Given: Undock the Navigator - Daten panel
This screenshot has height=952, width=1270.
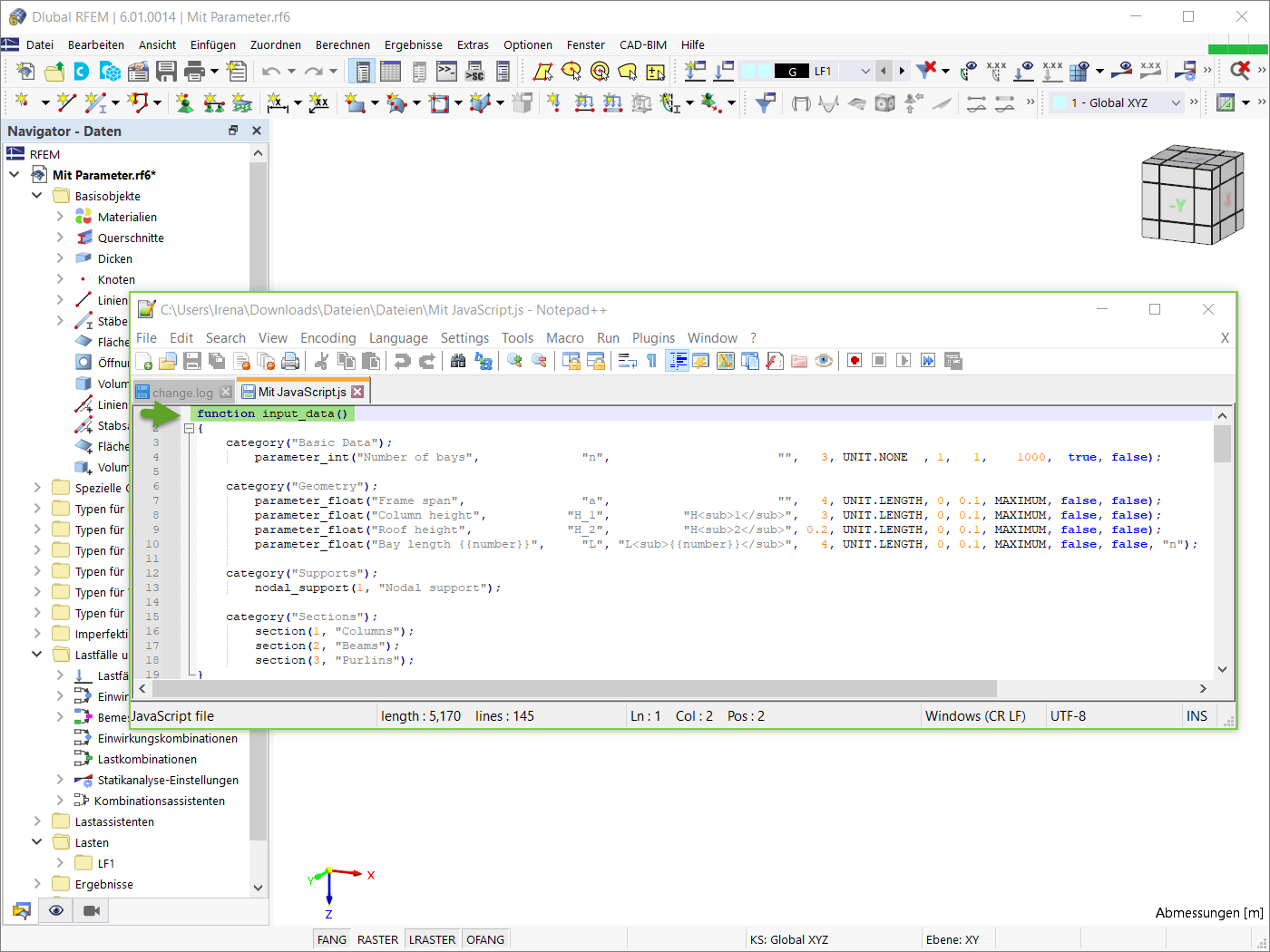Looking at the screenshot, I should (x=233, y=131).
